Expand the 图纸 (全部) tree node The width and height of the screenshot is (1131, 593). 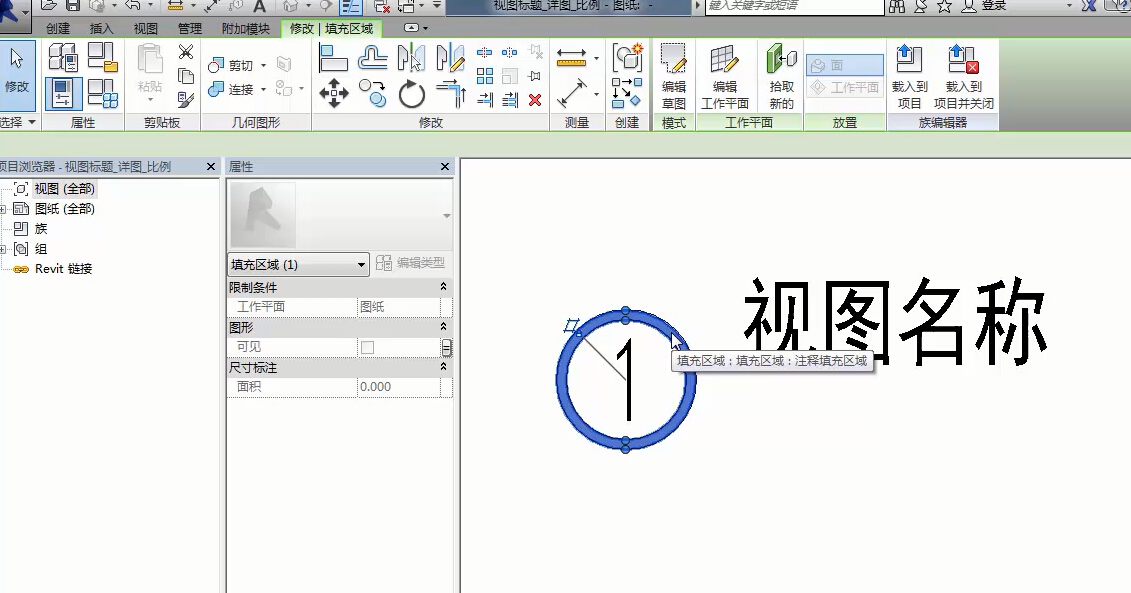[4, 209]
